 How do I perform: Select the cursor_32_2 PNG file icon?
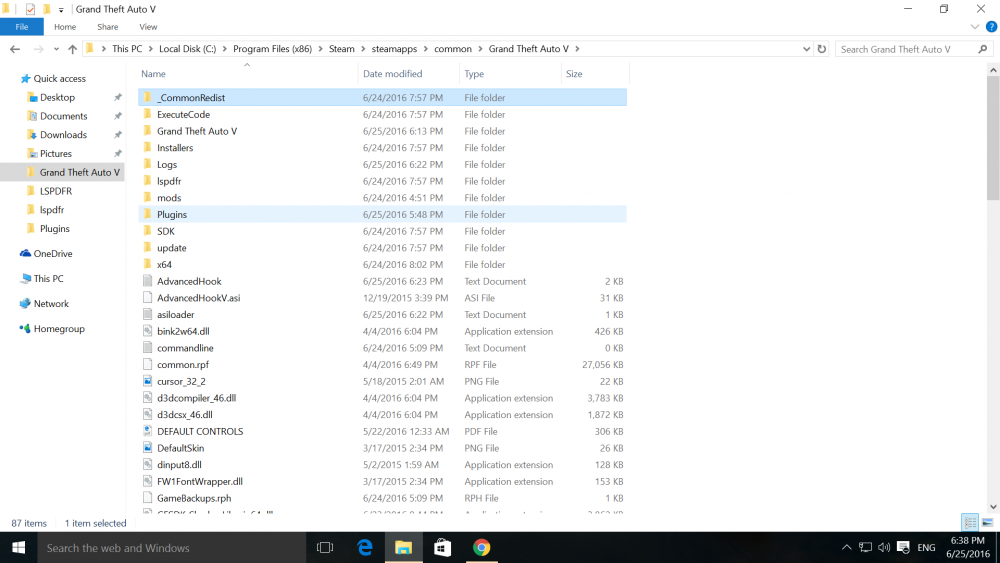[147, 381]
